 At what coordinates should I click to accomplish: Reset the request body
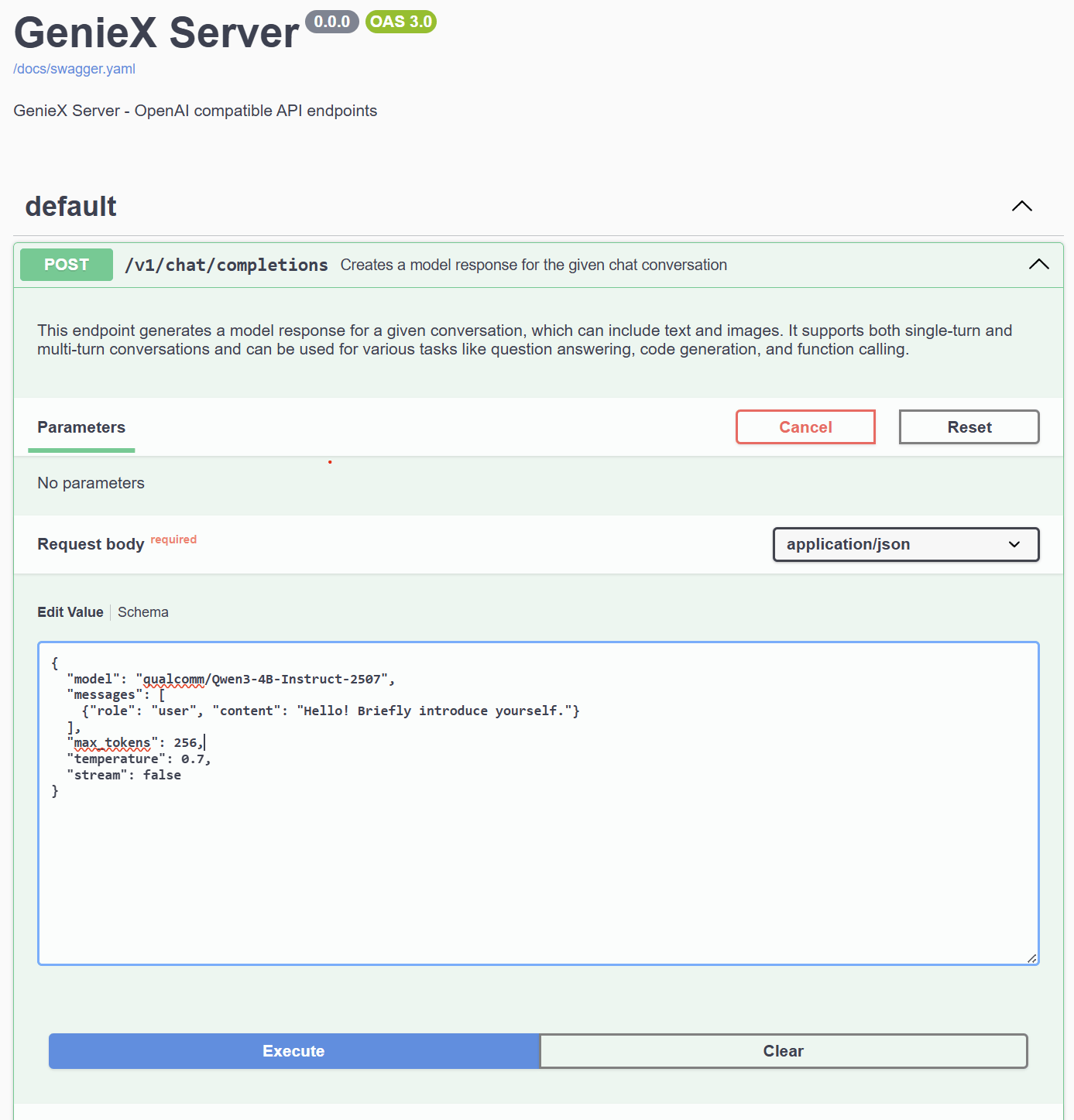tap(969, 427)
